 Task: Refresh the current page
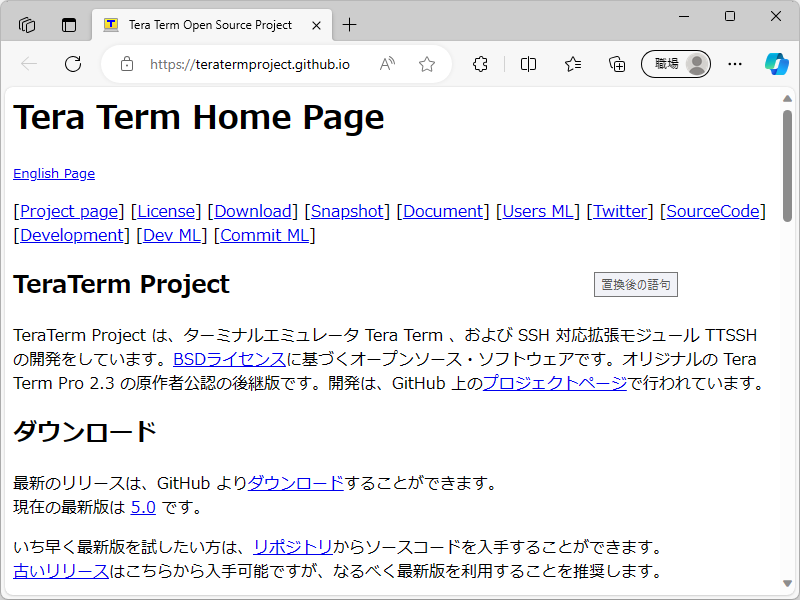[72, 63]
